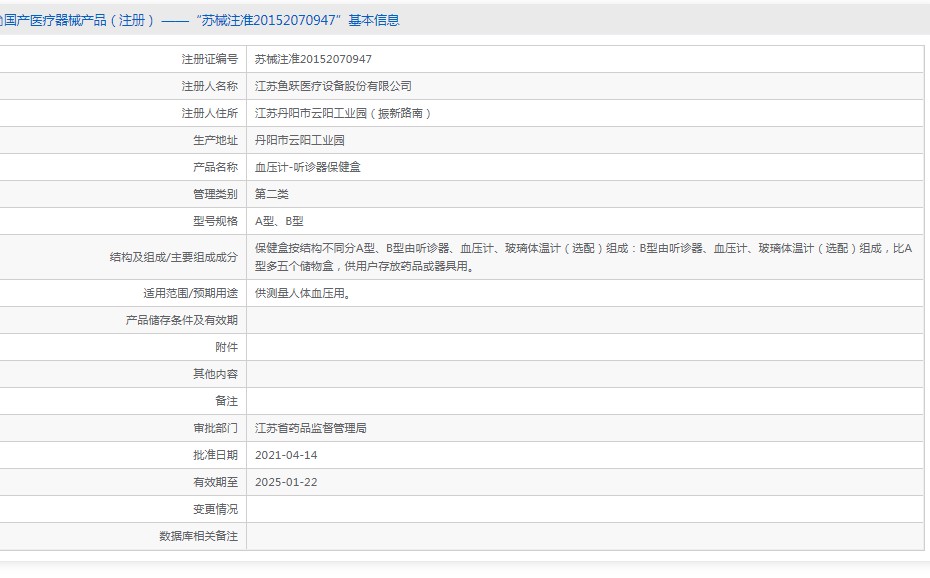Select address 江苏丹阳市云阳工业园（振新路南）
The height and width of the screenshot is (578, 930).
point(344,113)
